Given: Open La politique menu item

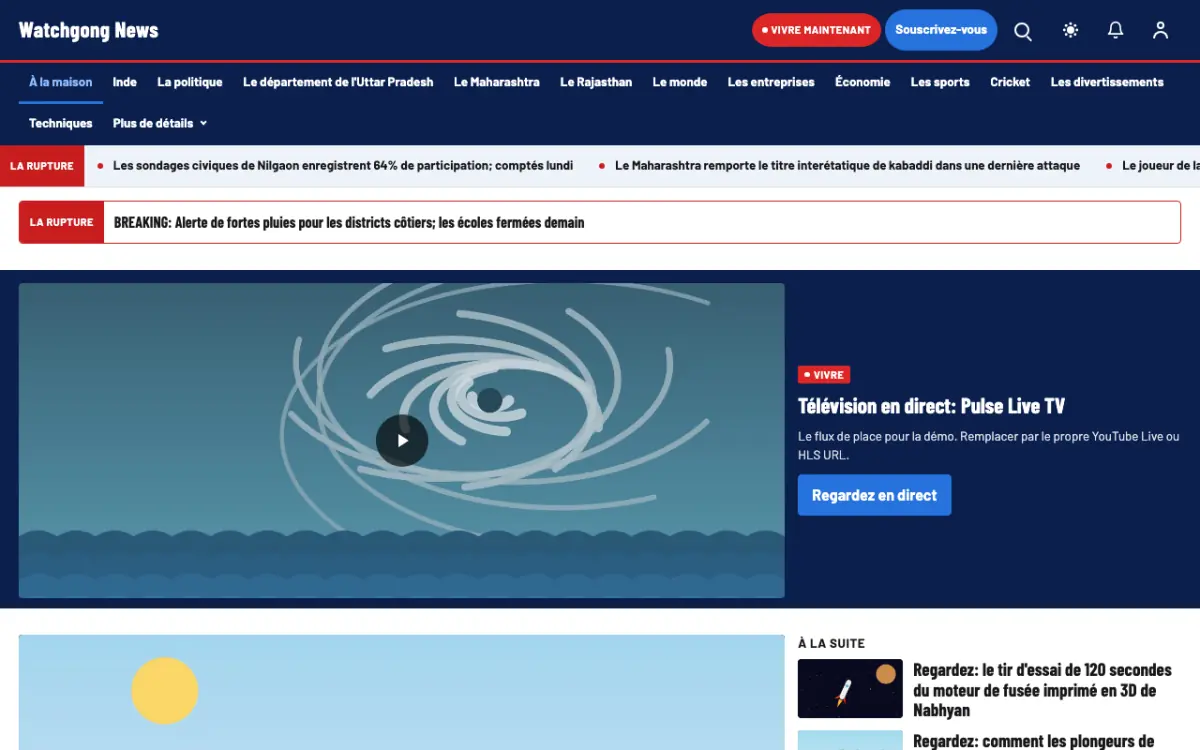Looking at the screenshot, I should click(190, 82).
